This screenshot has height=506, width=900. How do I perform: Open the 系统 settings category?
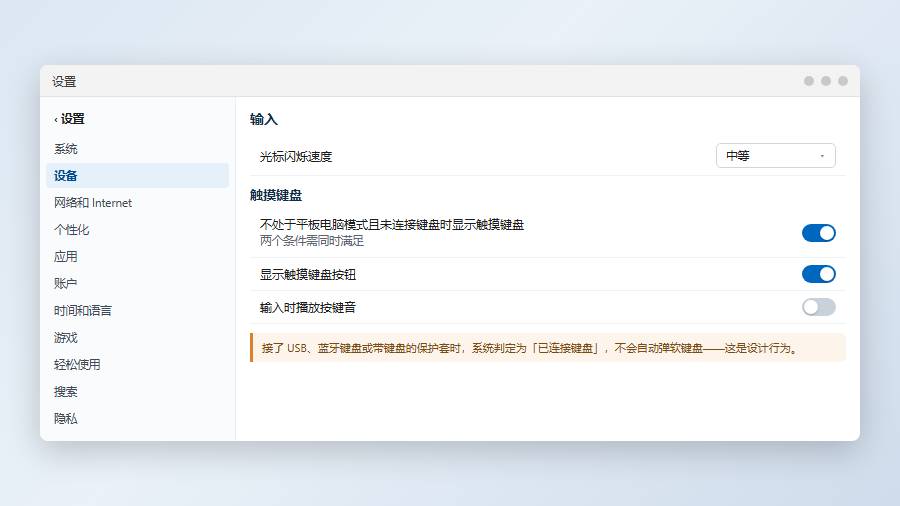[137, 149]
